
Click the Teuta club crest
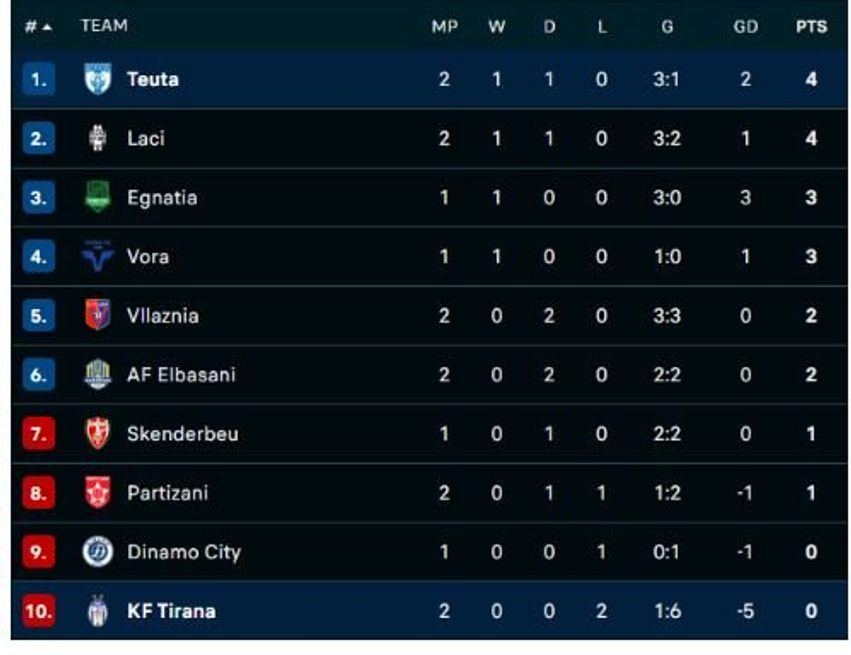(98, 79)
